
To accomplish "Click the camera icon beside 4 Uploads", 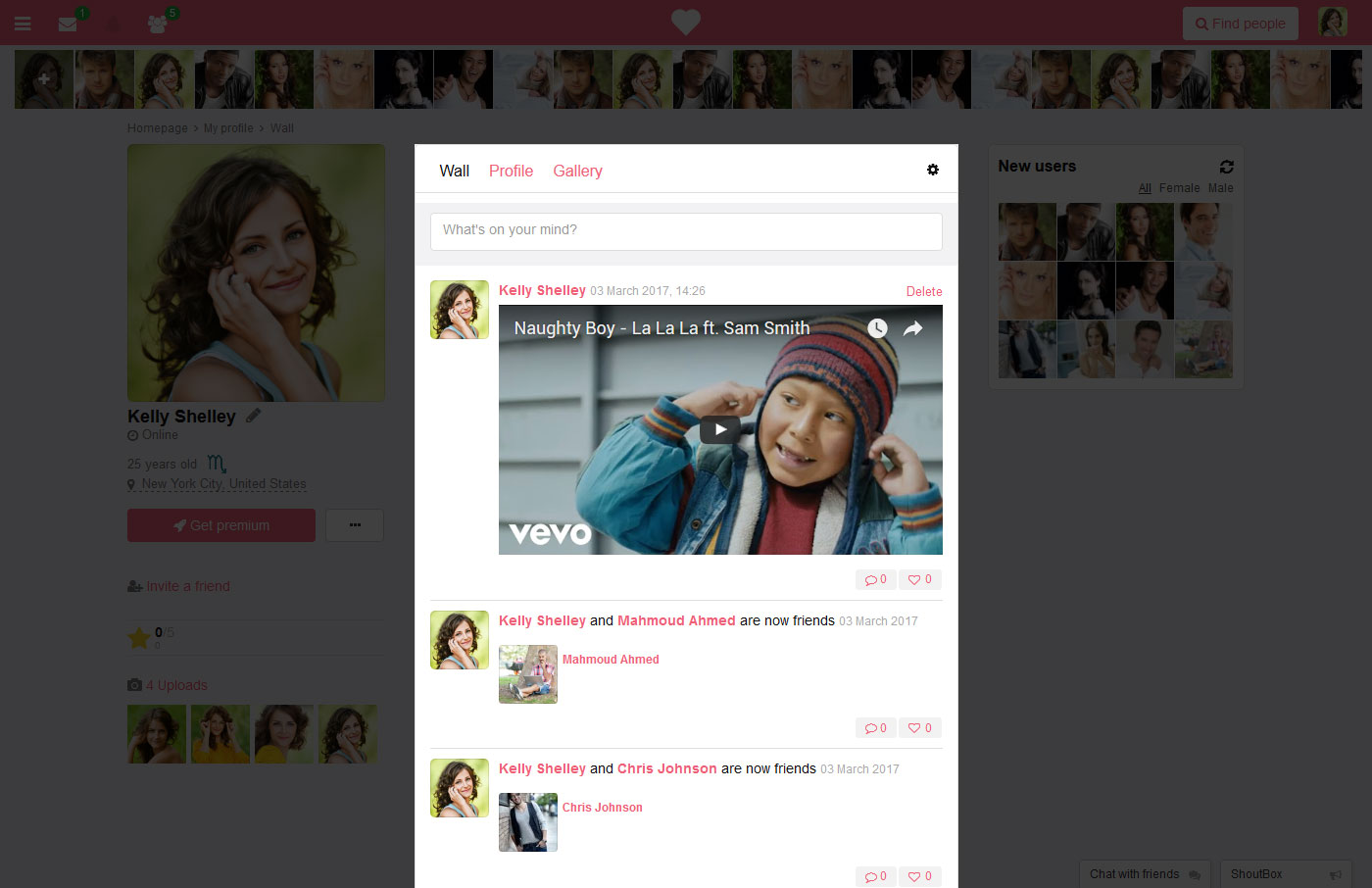I will point(134,685).
